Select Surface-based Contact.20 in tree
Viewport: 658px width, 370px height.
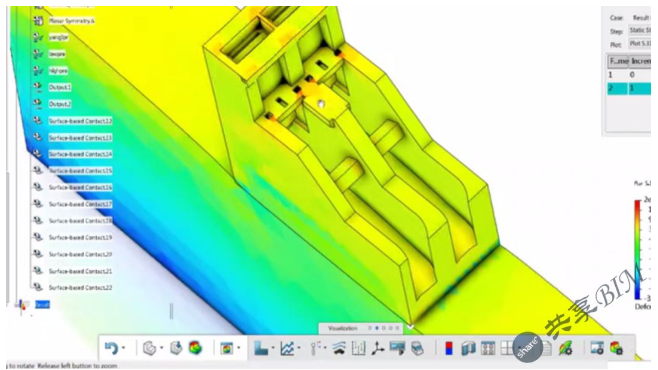point(80,254)
